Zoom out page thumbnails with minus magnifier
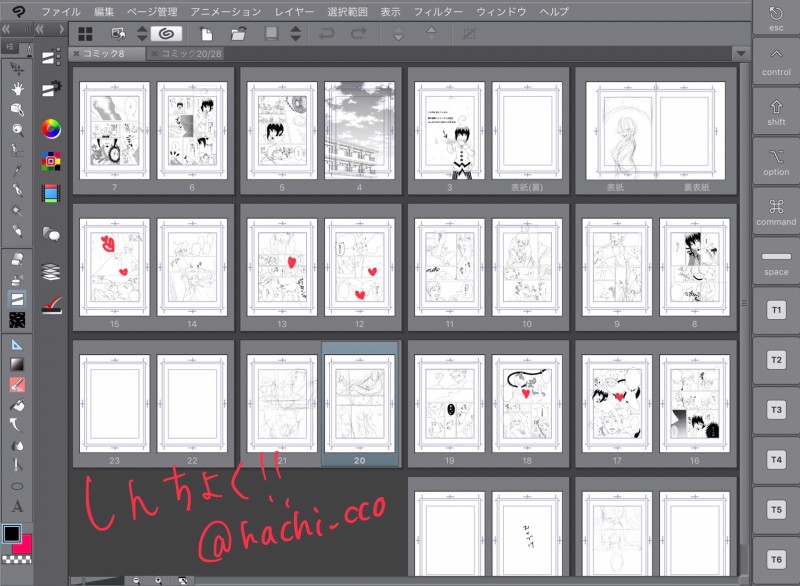This screenshot has width=800, height=586. click(137, 580)
